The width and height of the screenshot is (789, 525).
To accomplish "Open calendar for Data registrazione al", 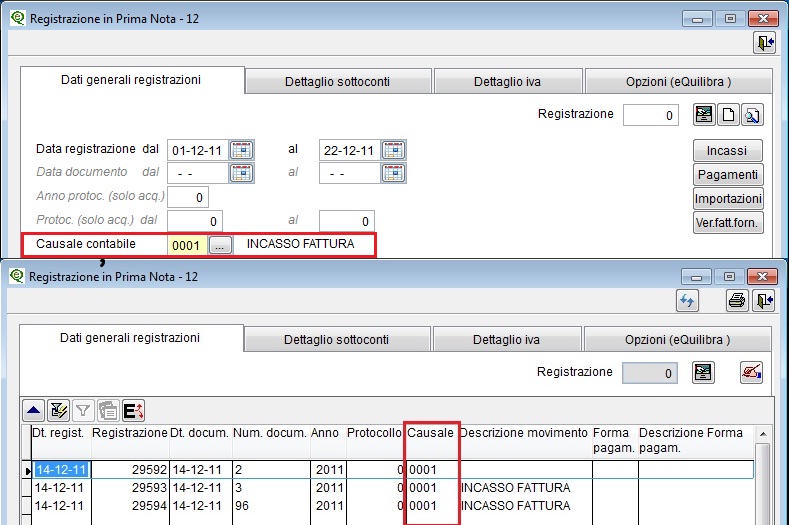I will [393, 150].
